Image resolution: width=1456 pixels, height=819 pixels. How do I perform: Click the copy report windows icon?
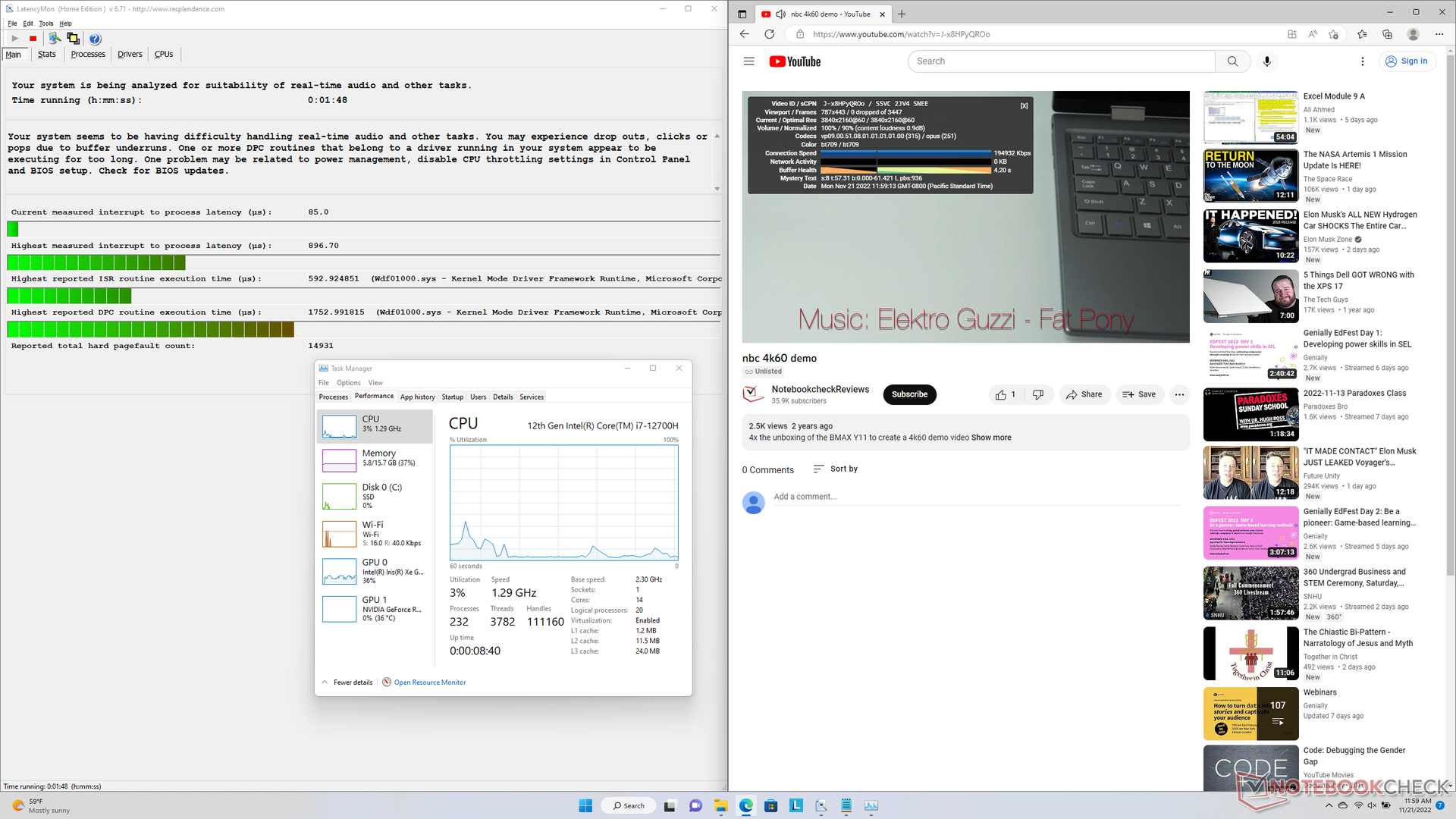(x=73, y=39)
